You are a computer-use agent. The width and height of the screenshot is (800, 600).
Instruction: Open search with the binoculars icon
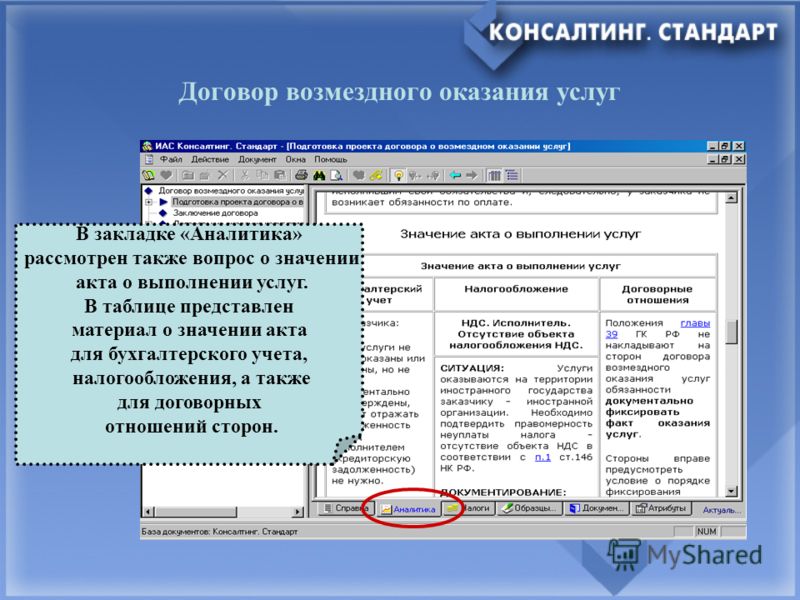pyautogui.click(x=319, y=176)
